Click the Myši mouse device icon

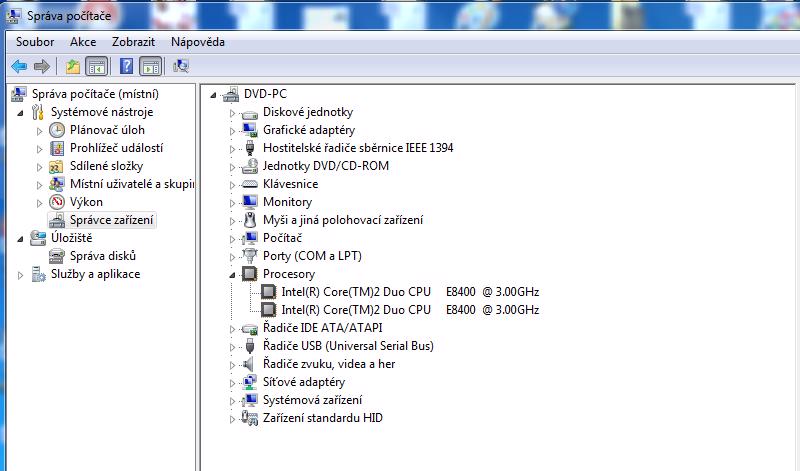coord(249,220)
